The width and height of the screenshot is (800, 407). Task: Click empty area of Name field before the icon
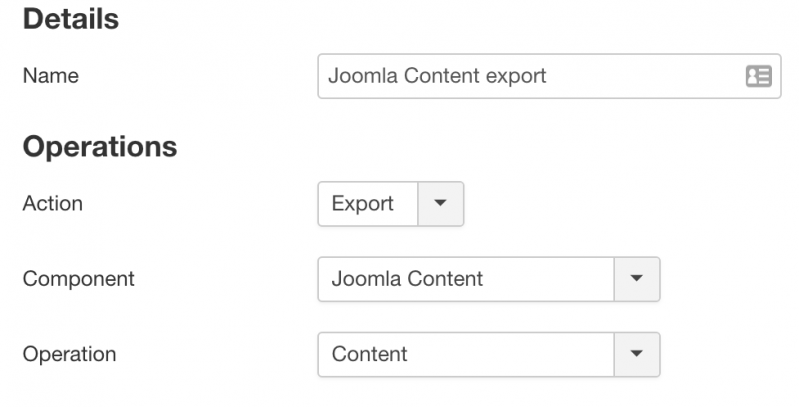point(643,76)
